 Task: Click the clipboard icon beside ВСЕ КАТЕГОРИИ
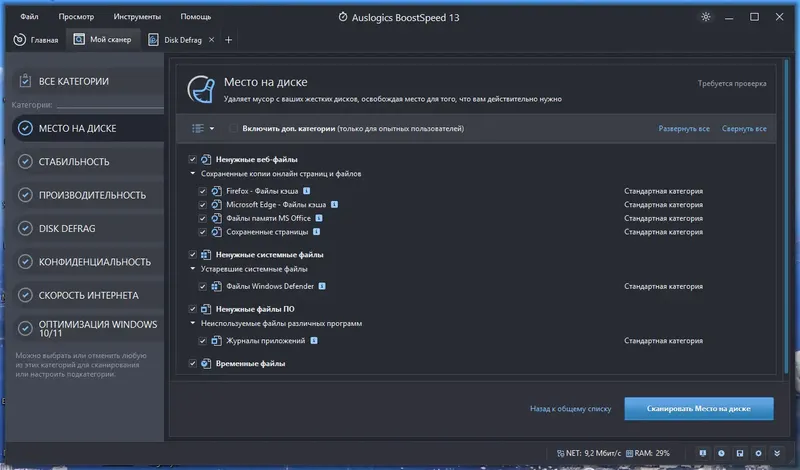coord(25,81)
